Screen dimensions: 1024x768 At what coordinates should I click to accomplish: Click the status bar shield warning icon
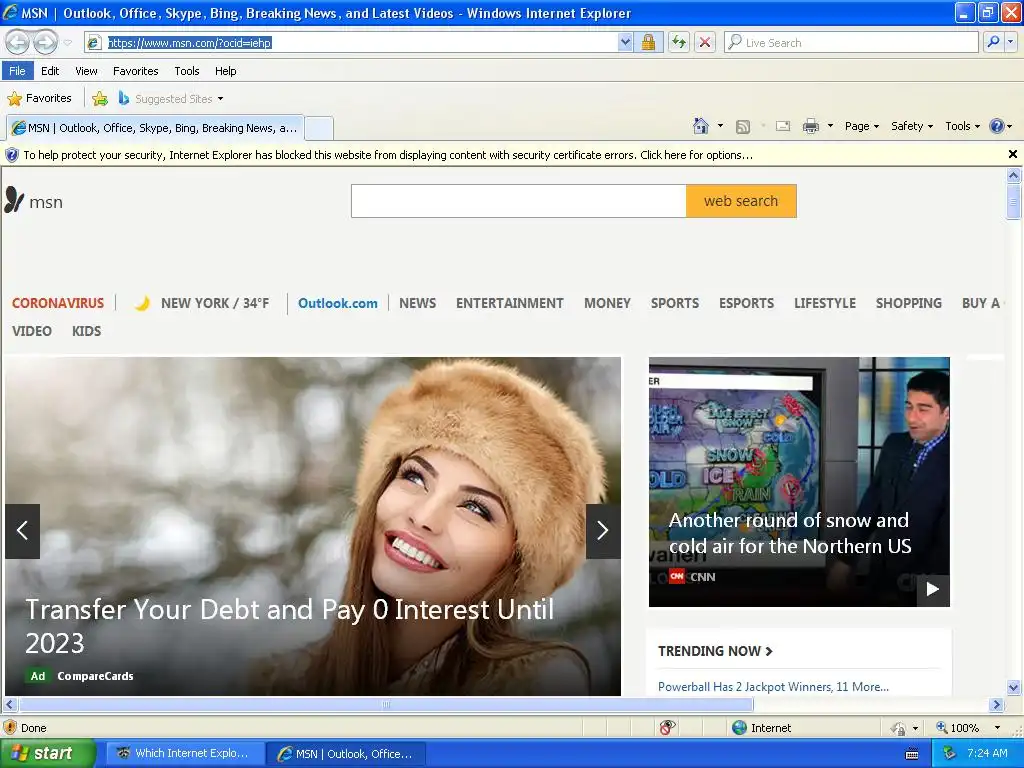pyautogui.click(x=10, y=728)
